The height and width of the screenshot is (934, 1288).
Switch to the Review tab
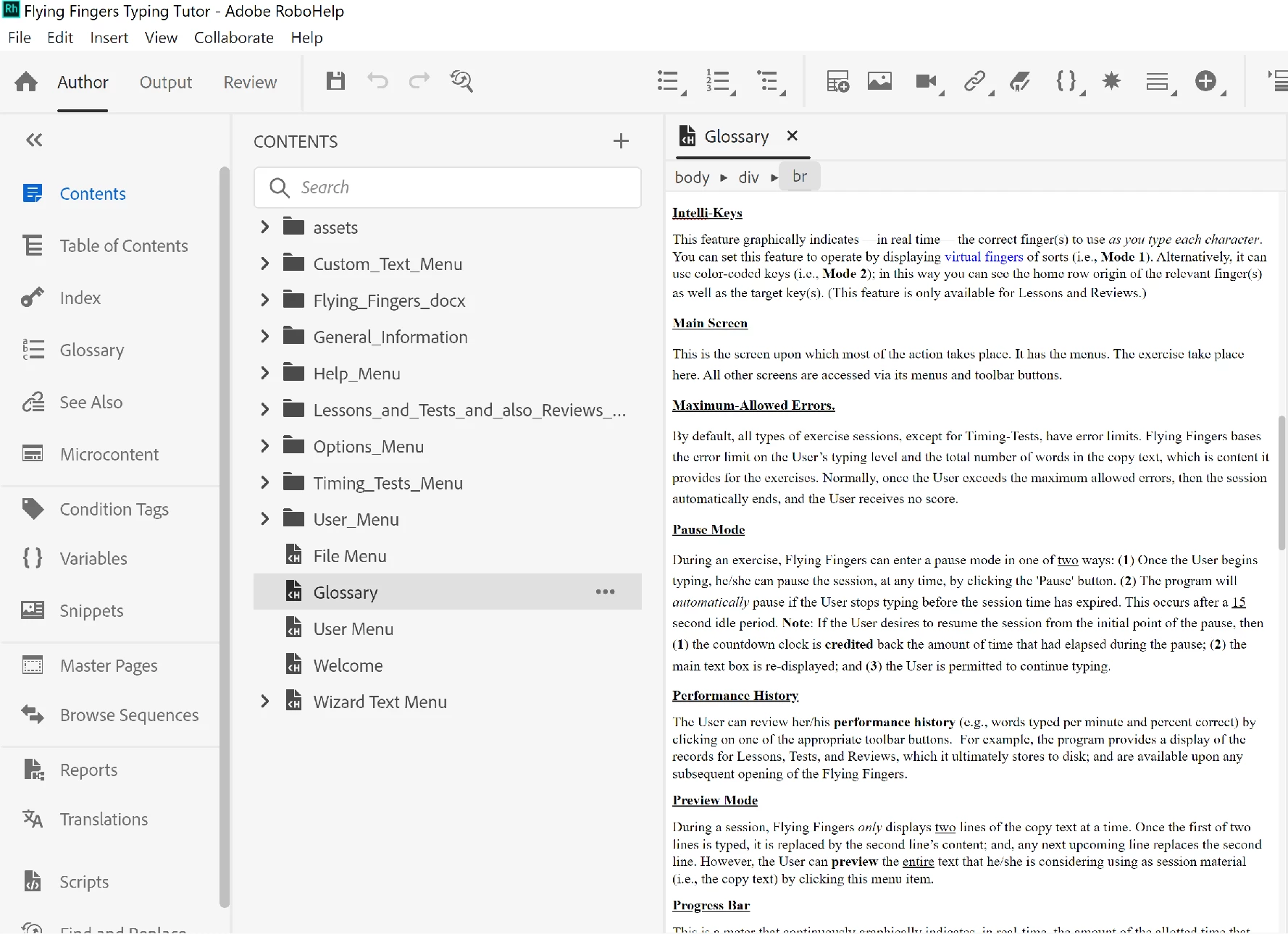[250, 83]
